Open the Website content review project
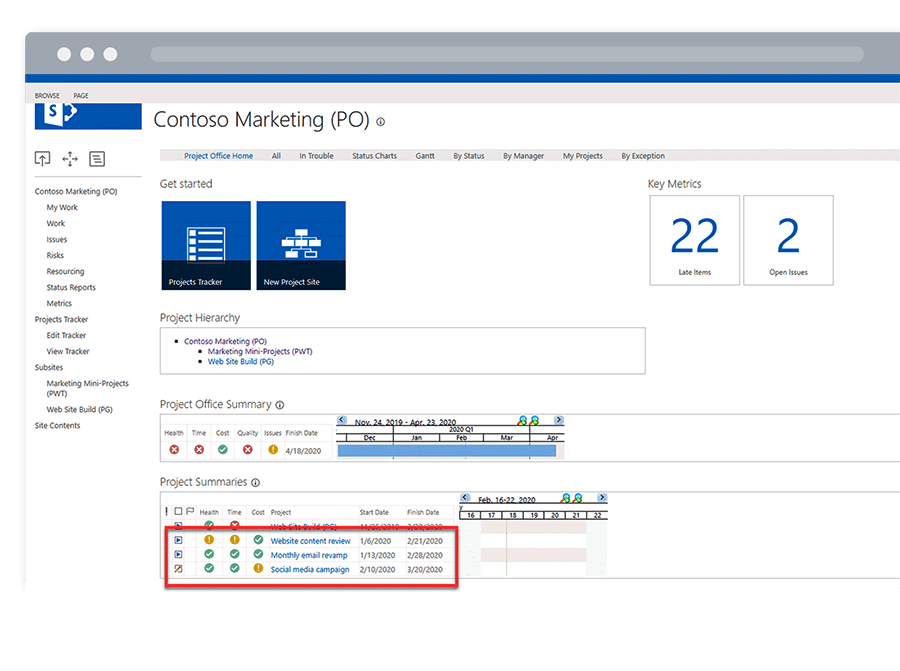Screen dimensions: 900x671 tap(310, 541)
